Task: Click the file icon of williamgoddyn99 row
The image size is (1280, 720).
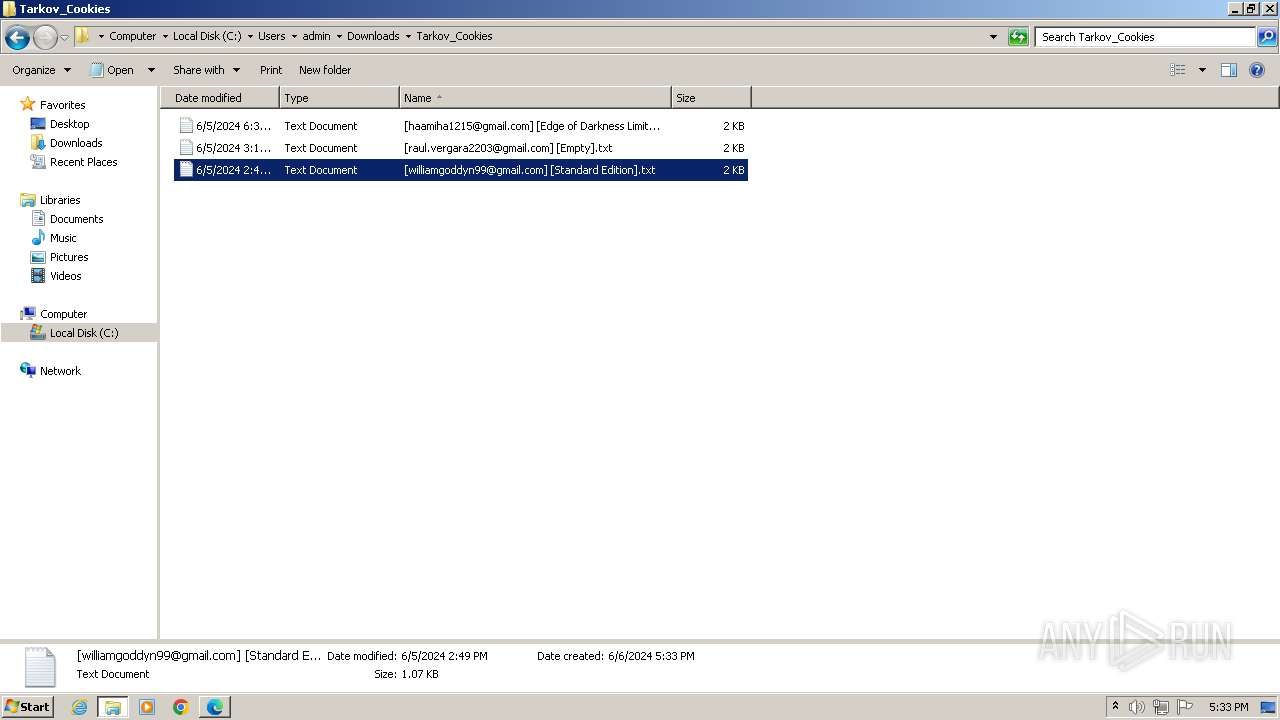Action: pos(186,170)
